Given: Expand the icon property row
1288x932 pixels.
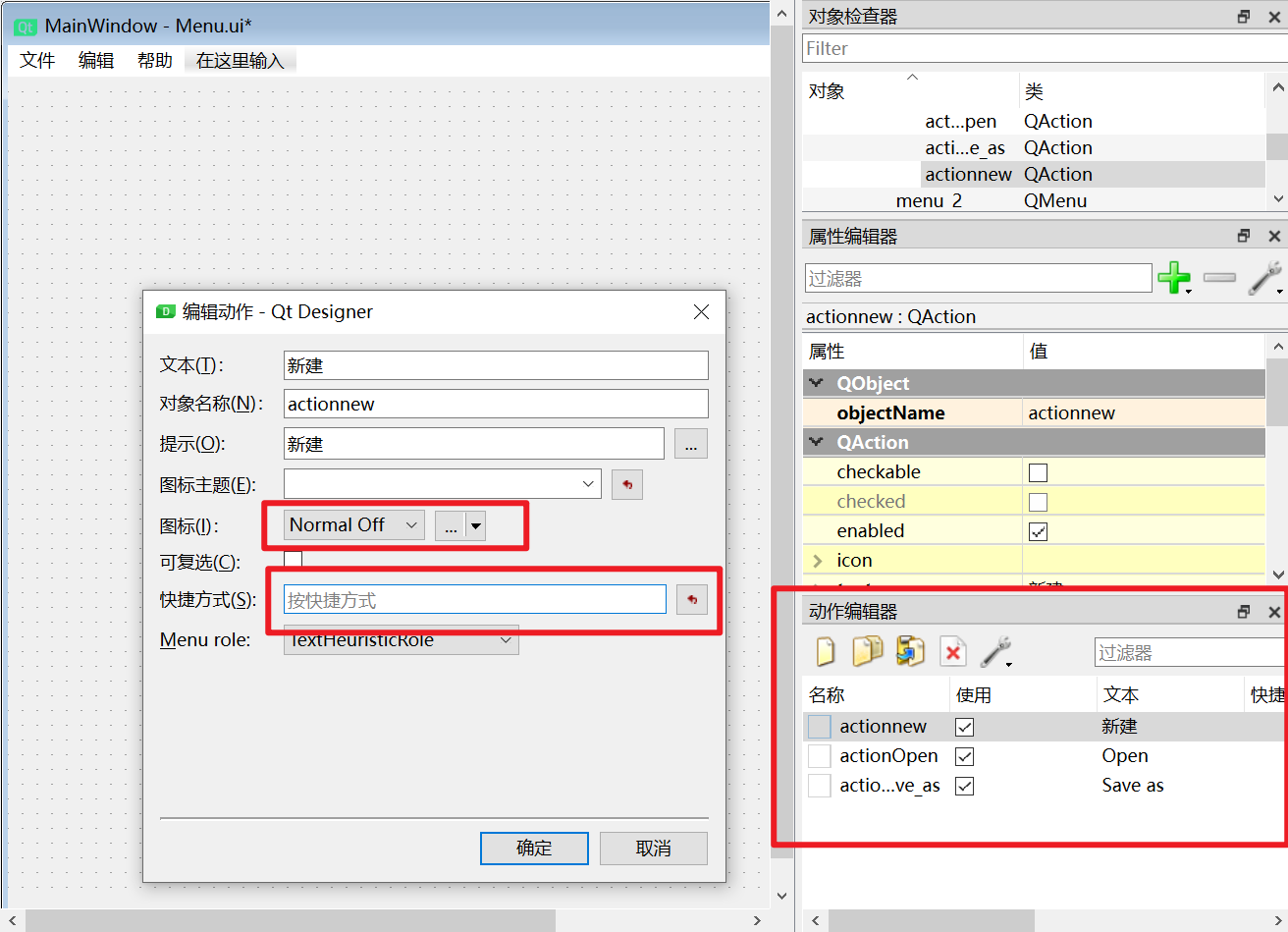Looking at the screenshot, I should point(818,560).
